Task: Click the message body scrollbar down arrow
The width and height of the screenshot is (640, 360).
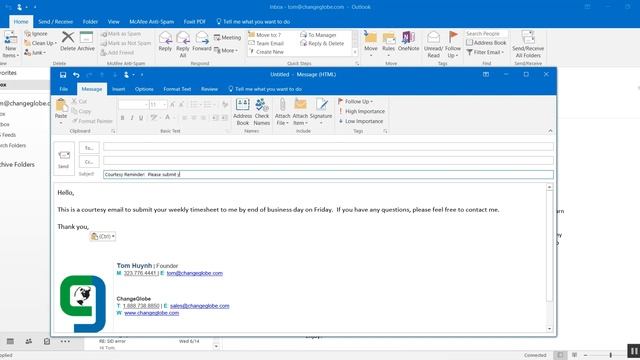Action: [549, 329]
